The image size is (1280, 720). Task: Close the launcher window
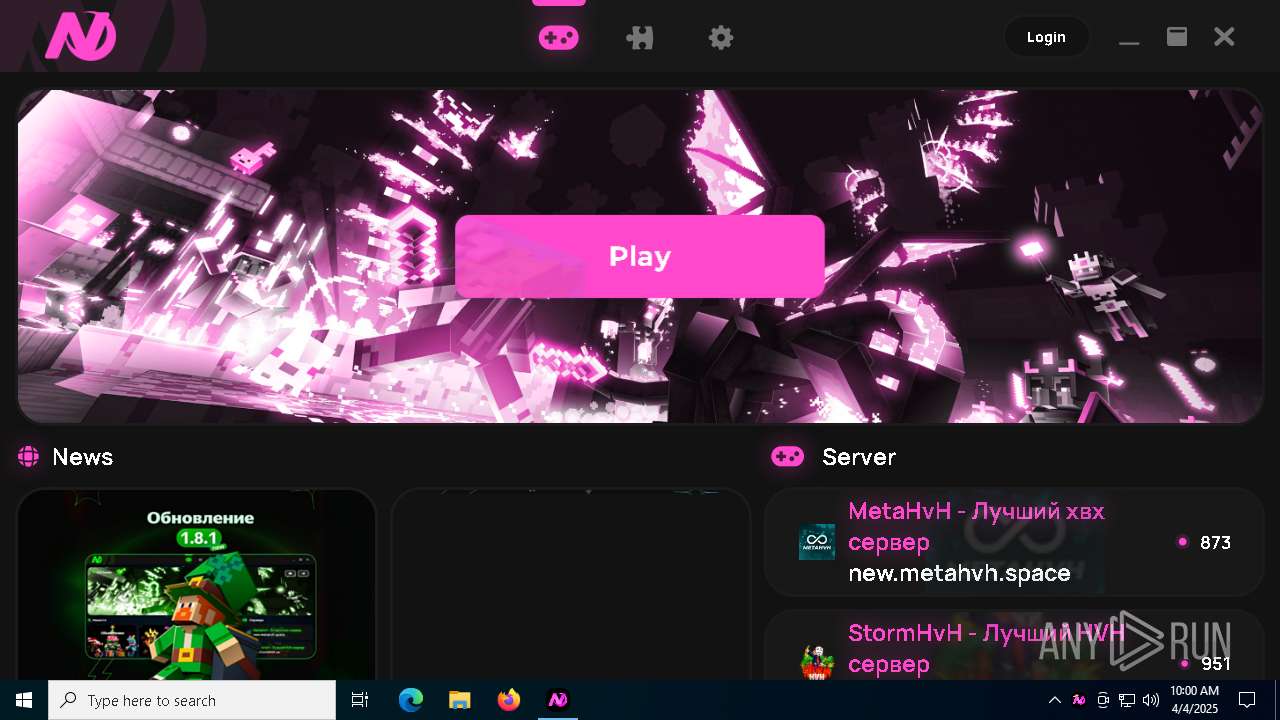(1224, 37)
